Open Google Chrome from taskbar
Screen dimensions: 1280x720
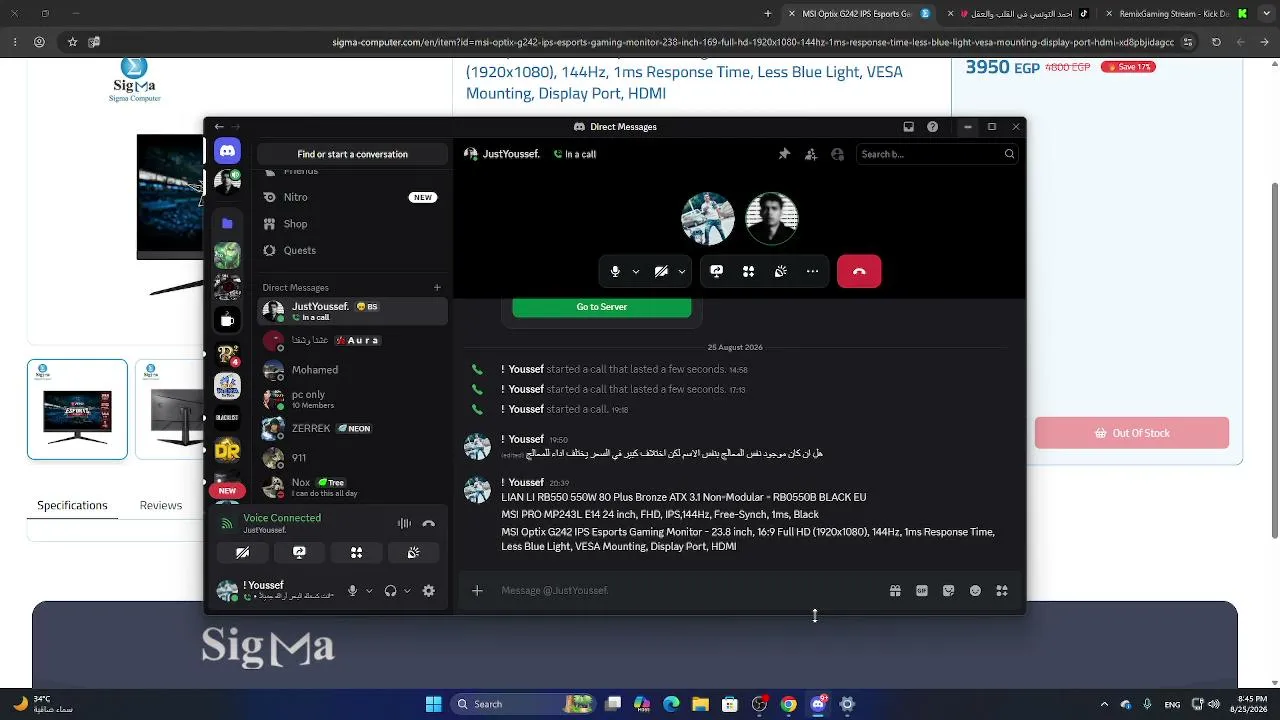pos(788,704)
